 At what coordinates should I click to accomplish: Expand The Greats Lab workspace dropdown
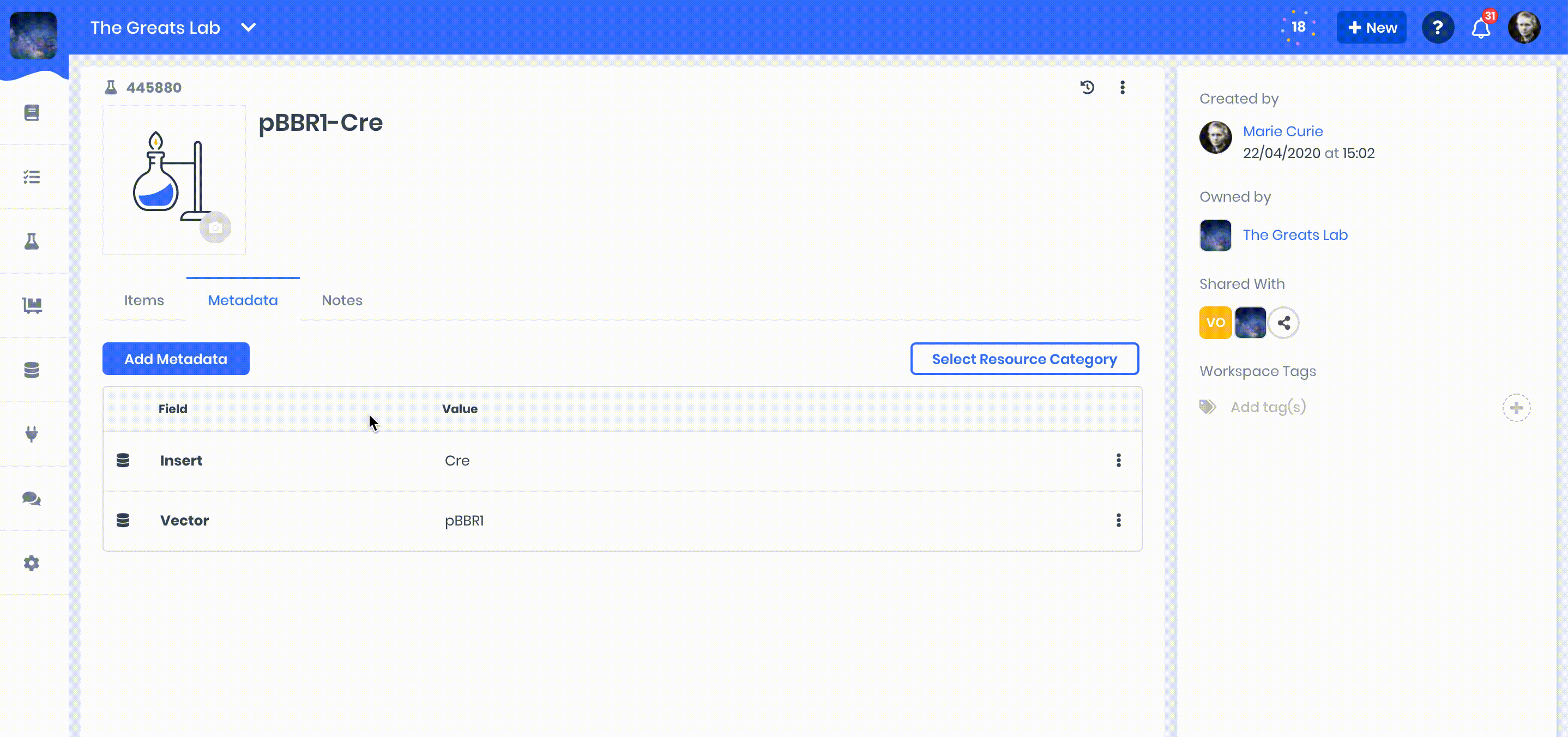coord(249,27)
